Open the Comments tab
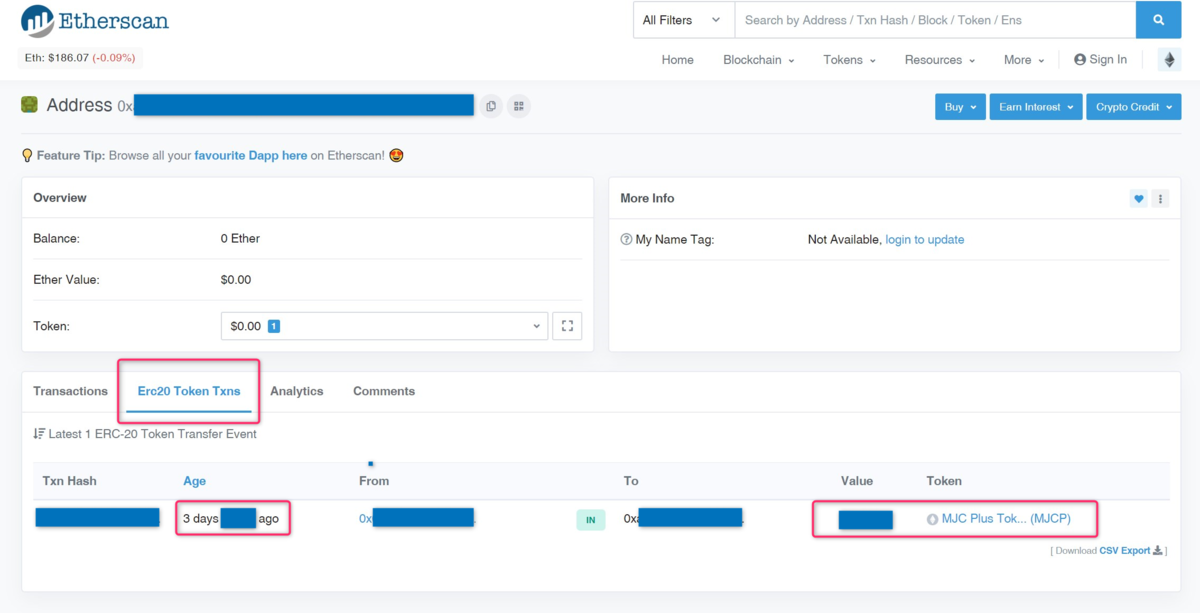The width and height of the screenshot is (1200, 613). pos(384,391)
